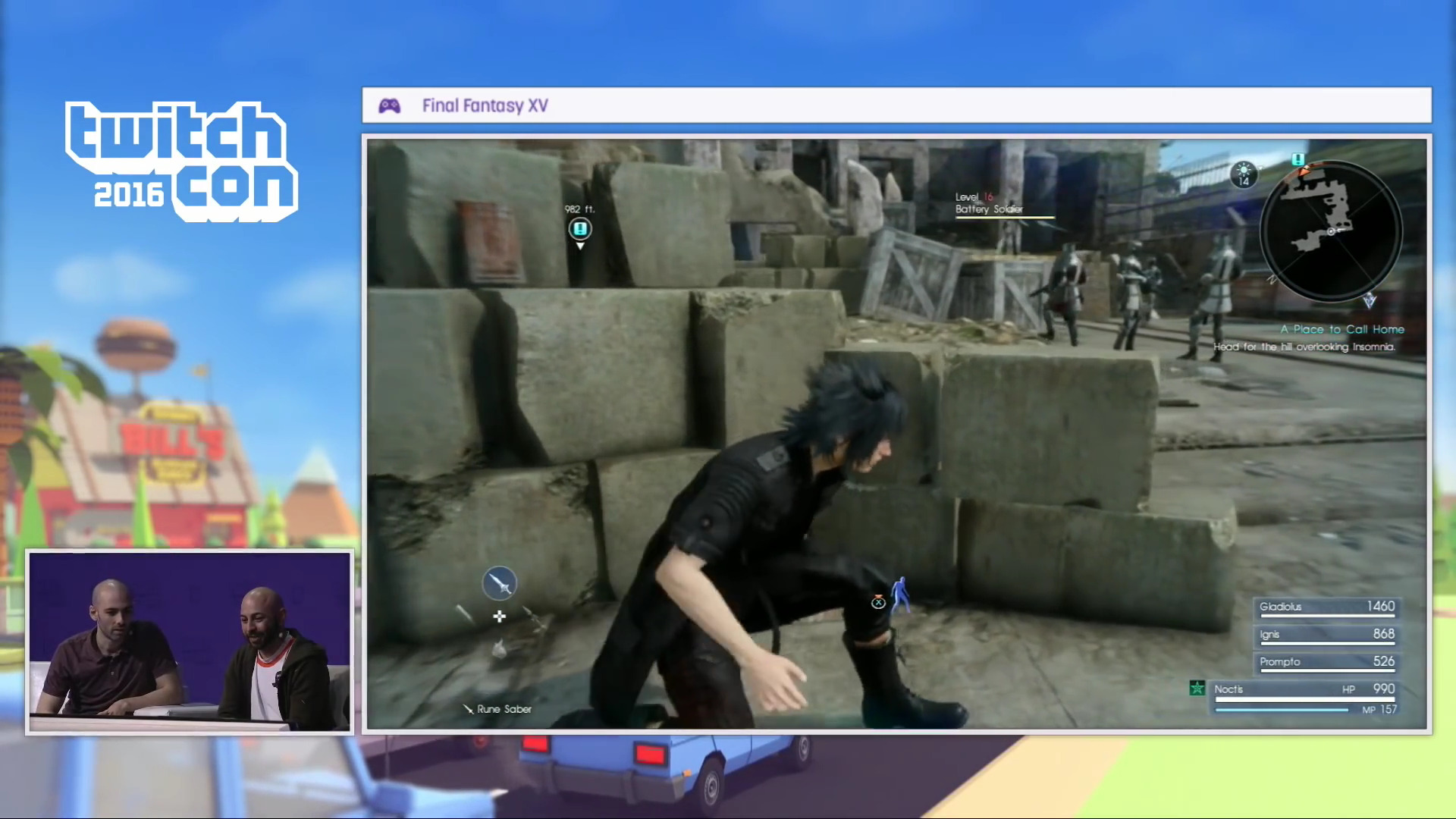Click the circular minimap
This screenshot has height=819, width=1456.
(1331, 231)
